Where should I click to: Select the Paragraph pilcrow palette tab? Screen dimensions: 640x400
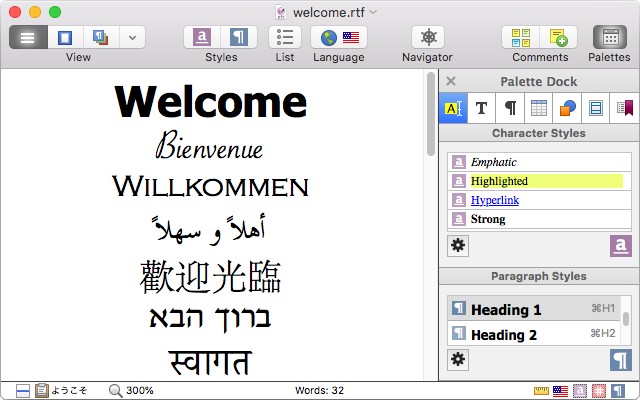(x=510, y=108)
